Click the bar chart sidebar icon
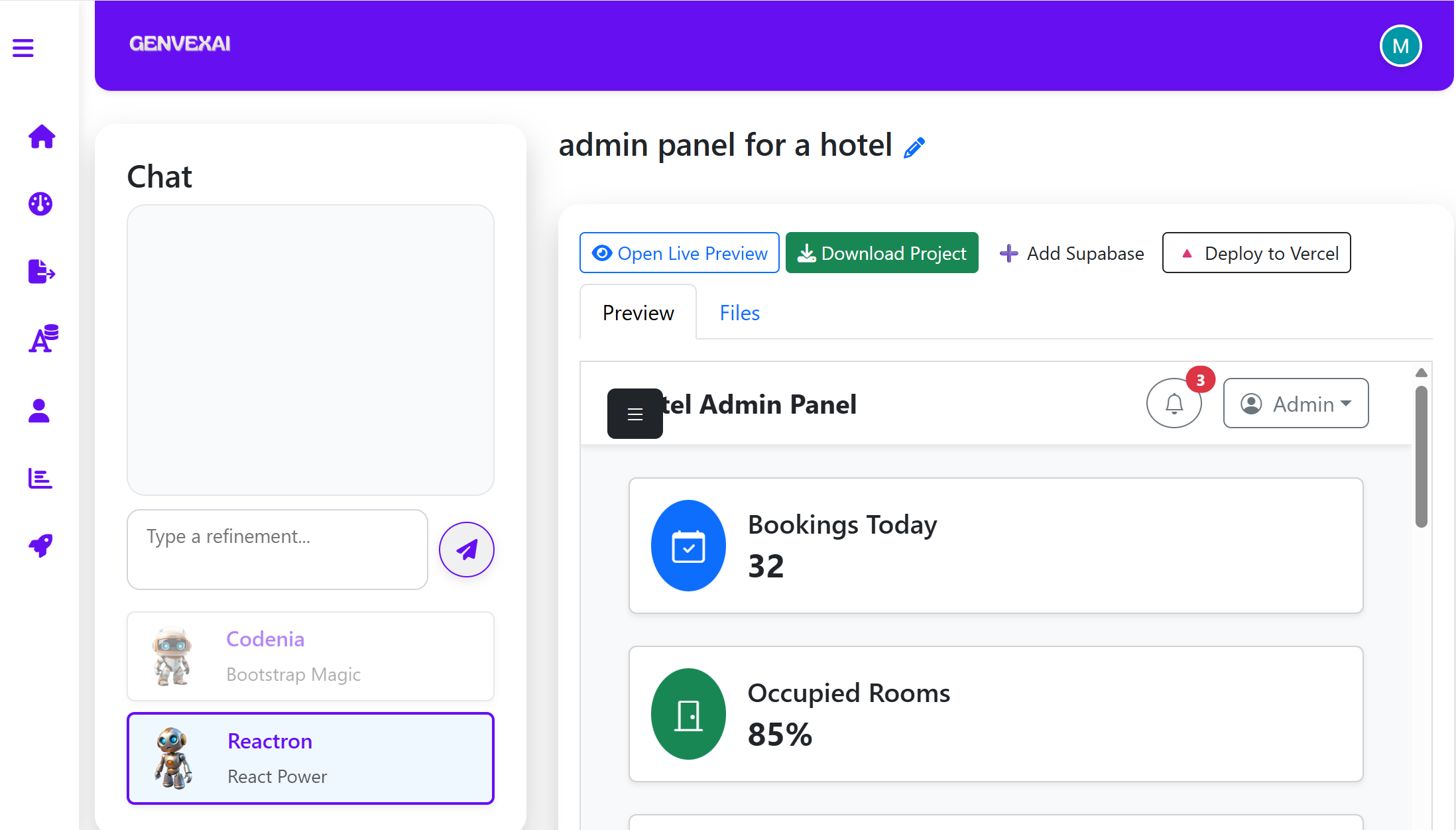 click(x=40, y=478)
